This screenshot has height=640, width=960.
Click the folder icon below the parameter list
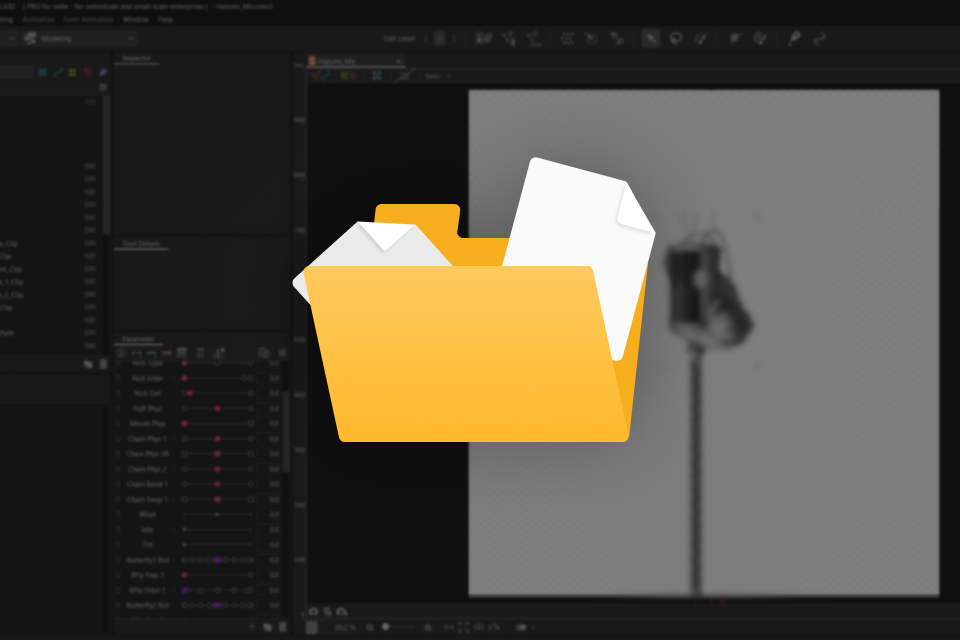268,627
